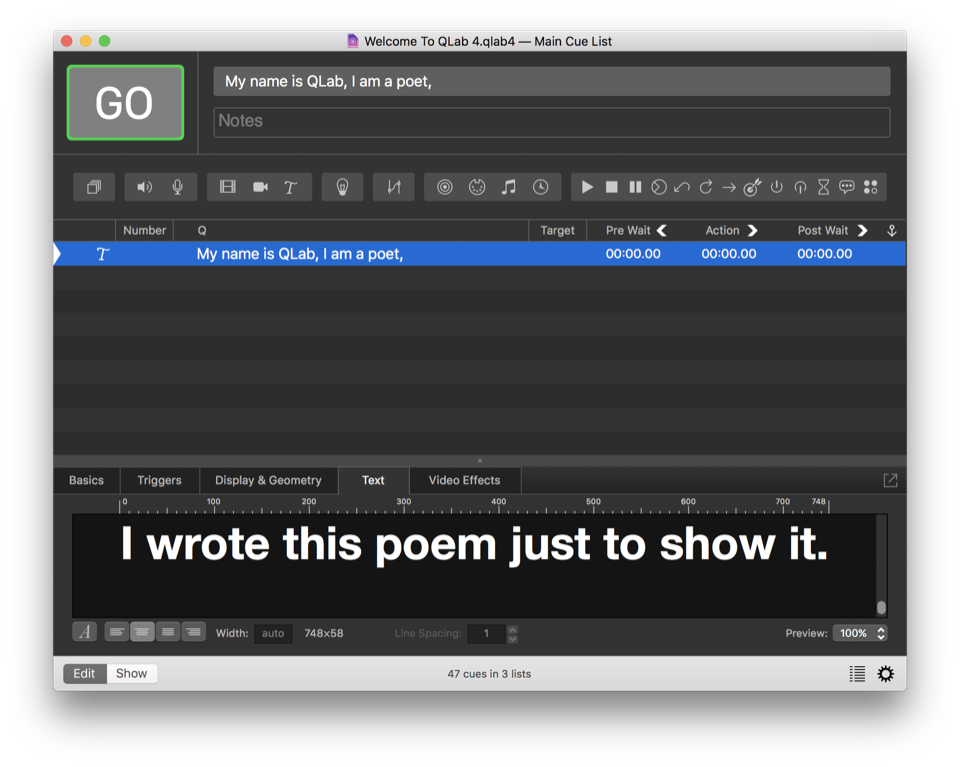This screenshot has width=960, height=767.
Task: Add a Group cue from toolbar
Action: [x=94, y=187]
